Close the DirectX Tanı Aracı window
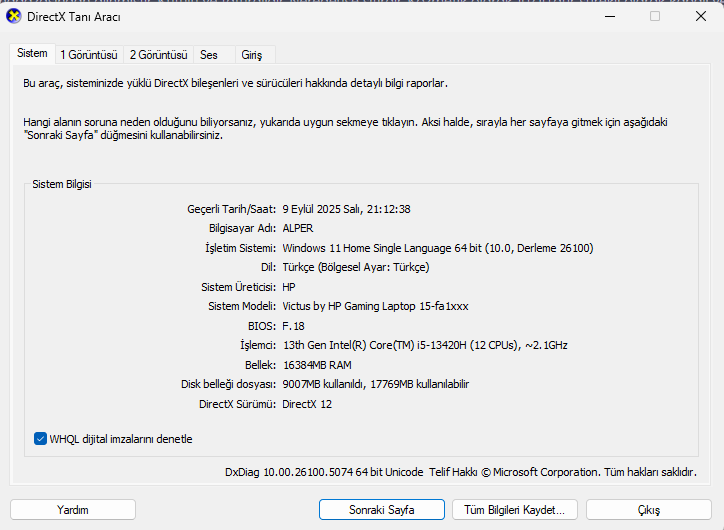The height and width of the screenshot is (530, 724). [x=700, y=16]
